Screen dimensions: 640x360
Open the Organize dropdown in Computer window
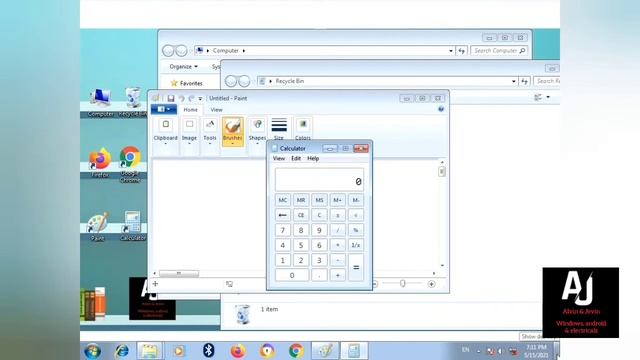[183, 67]
